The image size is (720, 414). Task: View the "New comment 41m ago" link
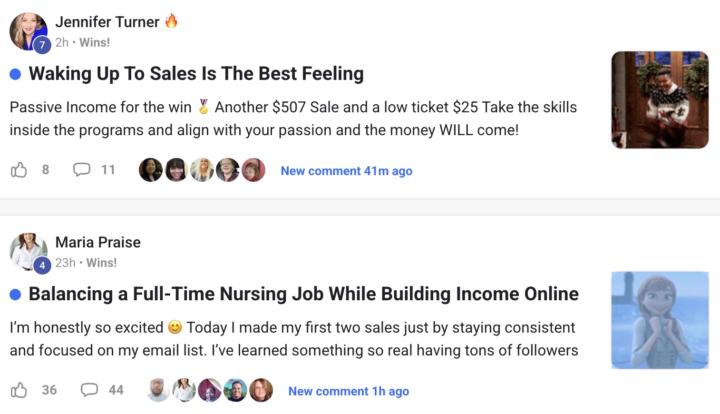pyautogui.click(x=346, y=171)
